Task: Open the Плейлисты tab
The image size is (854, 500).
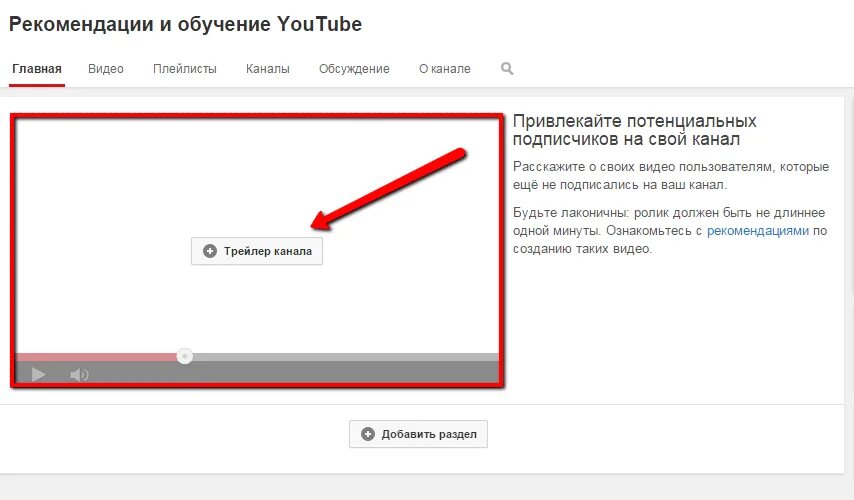Action: [185, 69]
